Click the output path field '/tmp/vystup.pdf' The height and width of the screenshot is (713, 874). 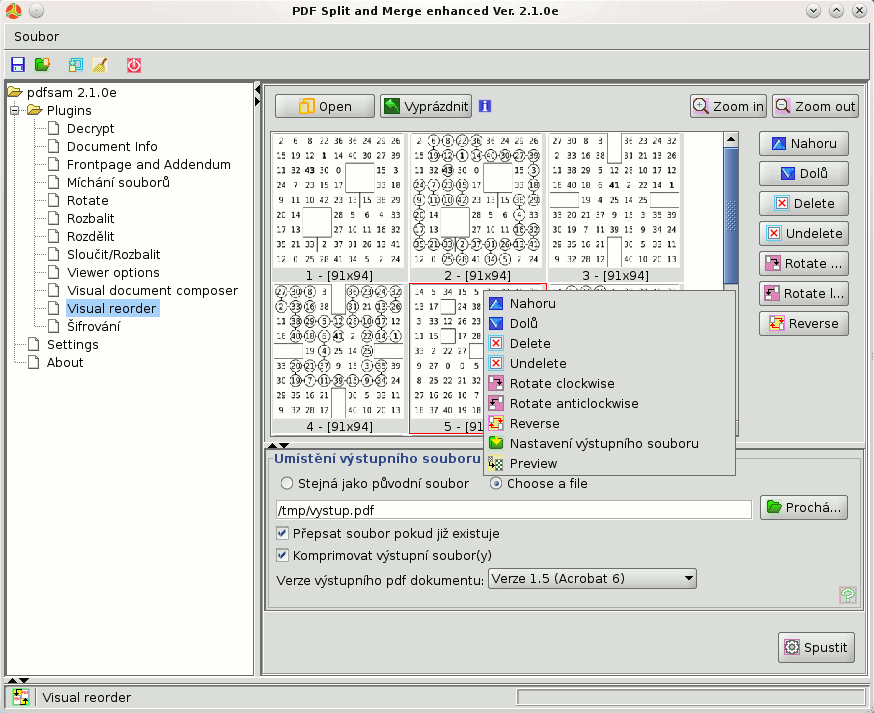click(x=514, y=510)
